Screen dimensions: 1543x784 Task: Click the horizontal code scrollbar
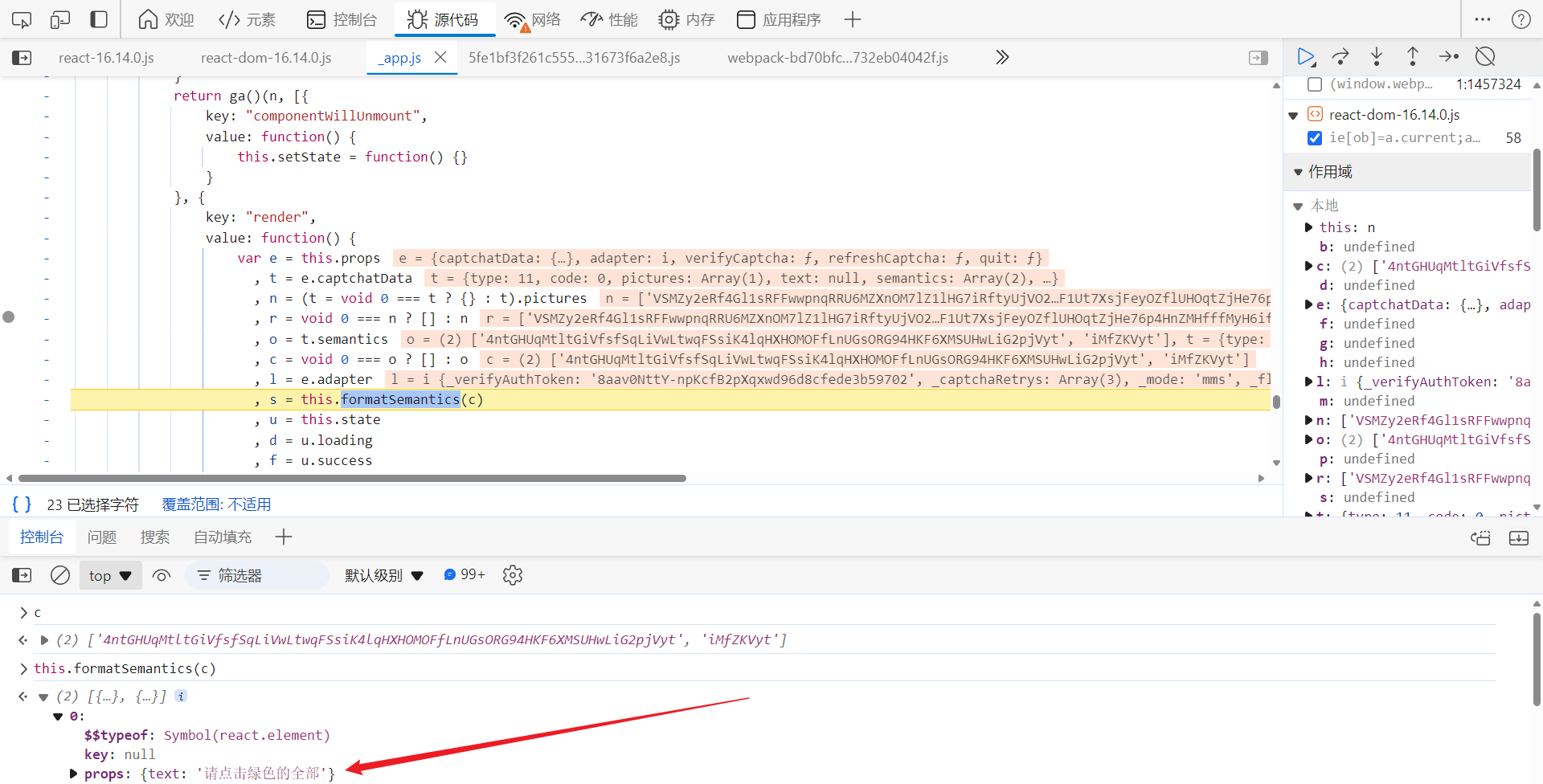pos(352,478)
